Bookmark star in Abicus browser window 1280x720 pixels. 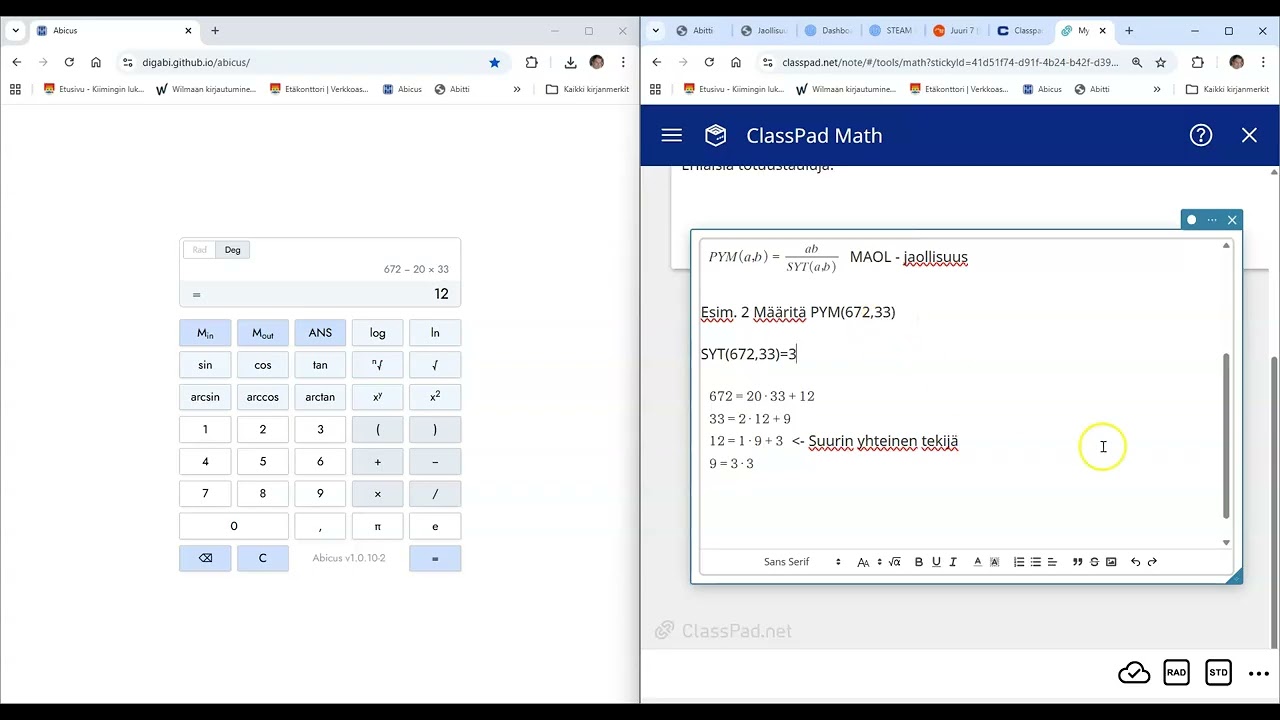tap(494, 62)
